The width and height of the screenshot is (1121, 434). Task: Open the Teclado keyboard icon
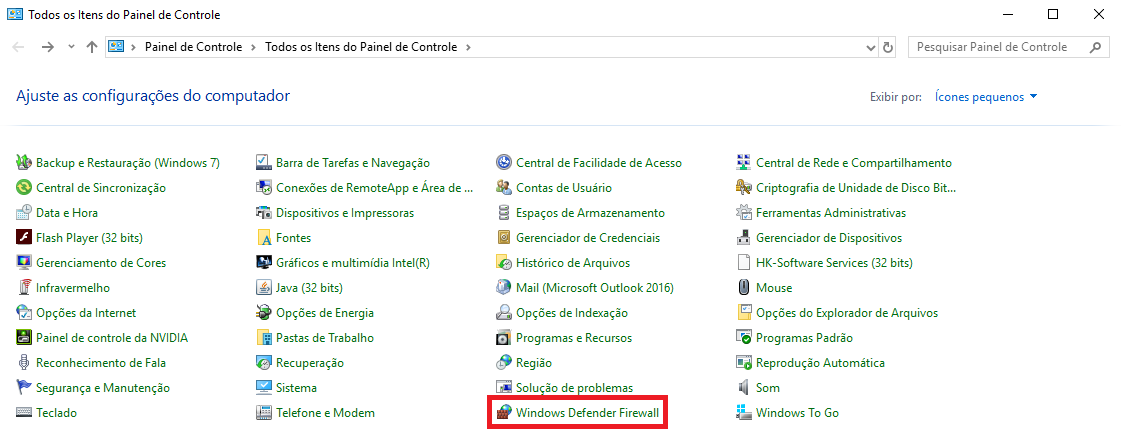[x=24, y=413]
